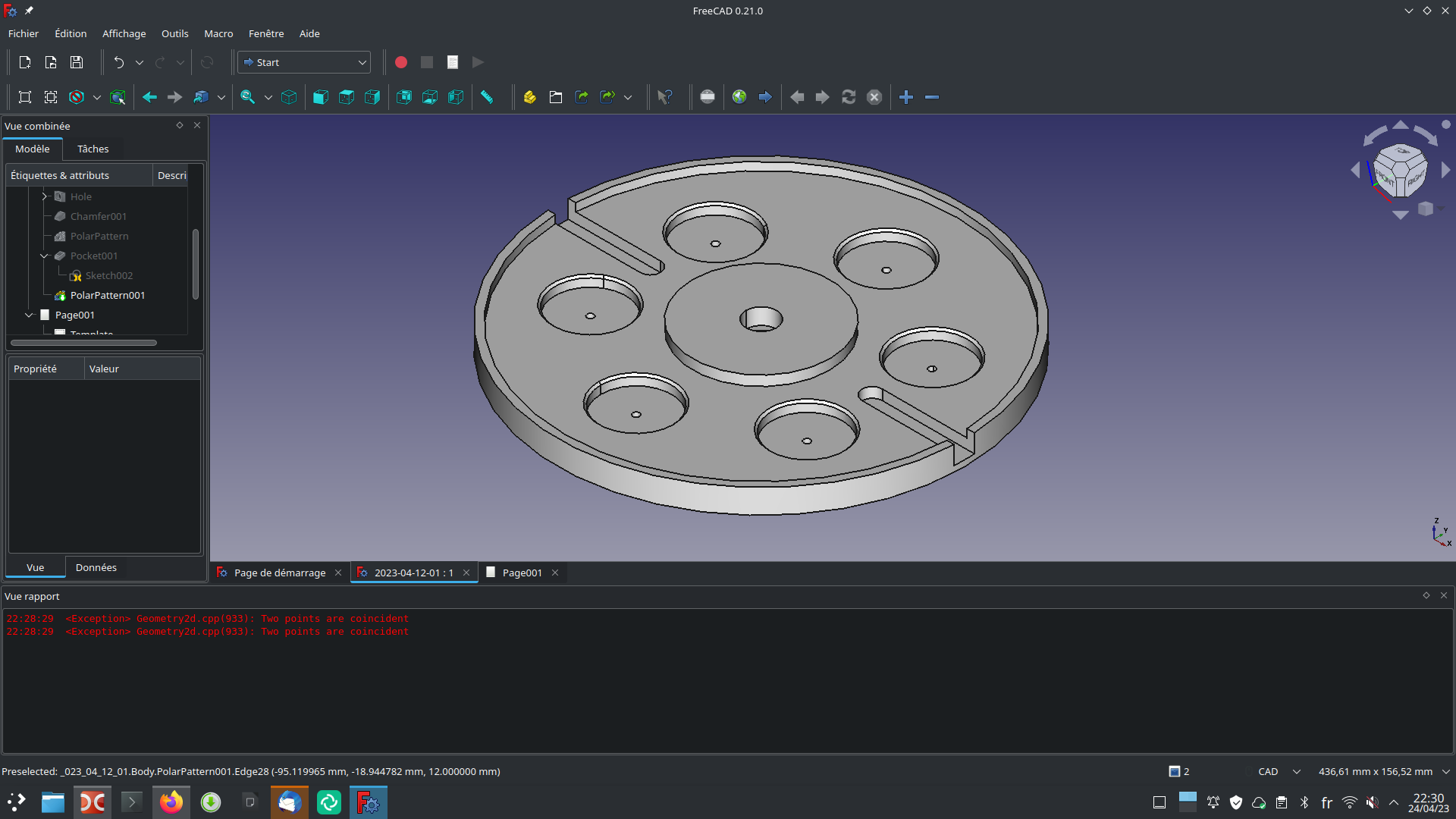Switch to the Tâches tab
The height and width of the screenshot is (819, 1456).
click(x=93, y=149)
